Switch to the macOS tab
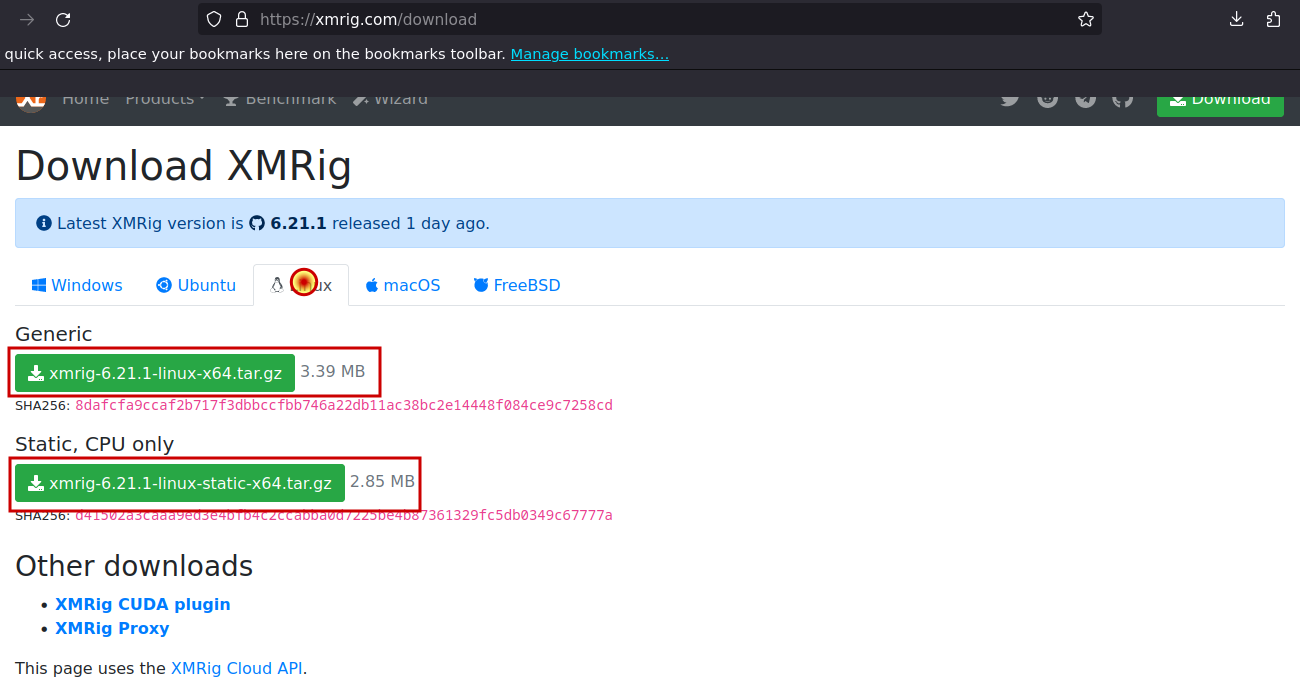Image resolution: width=1300 pixels, height=693 pixels. (402, 285)
